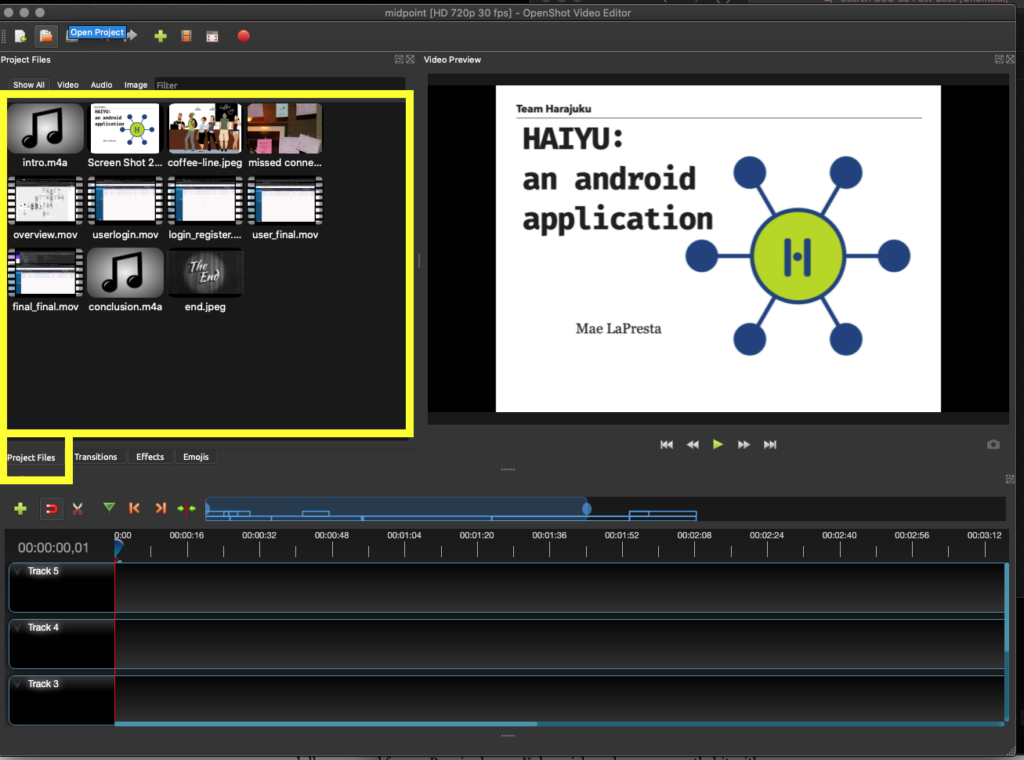The width and height of the screenshot is (1024, 760).
Task: Select the login_register clip
Action: pos(204,208)
